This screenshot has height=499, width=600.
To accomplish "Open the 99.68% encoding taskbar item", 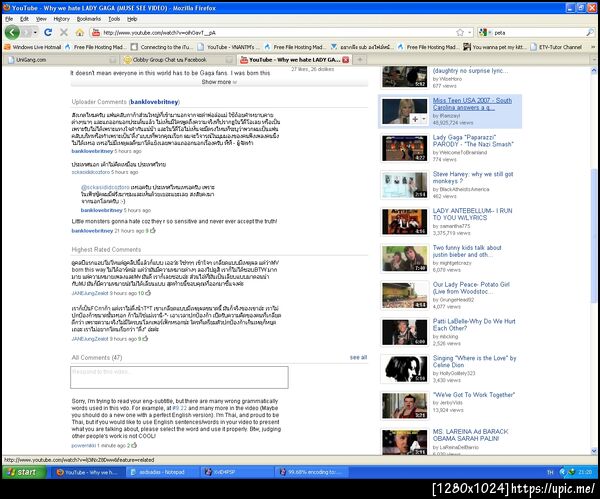I will [x=311, y=472].
